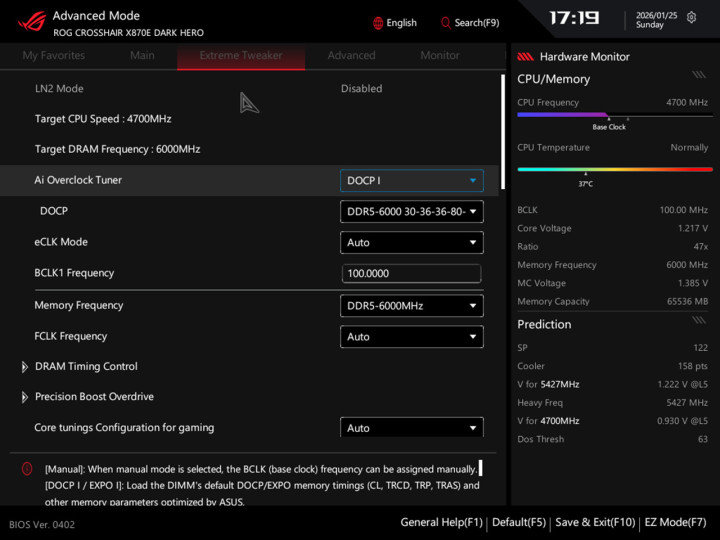Open the Ai Overclock Tuner dropdown

point(411,181)
